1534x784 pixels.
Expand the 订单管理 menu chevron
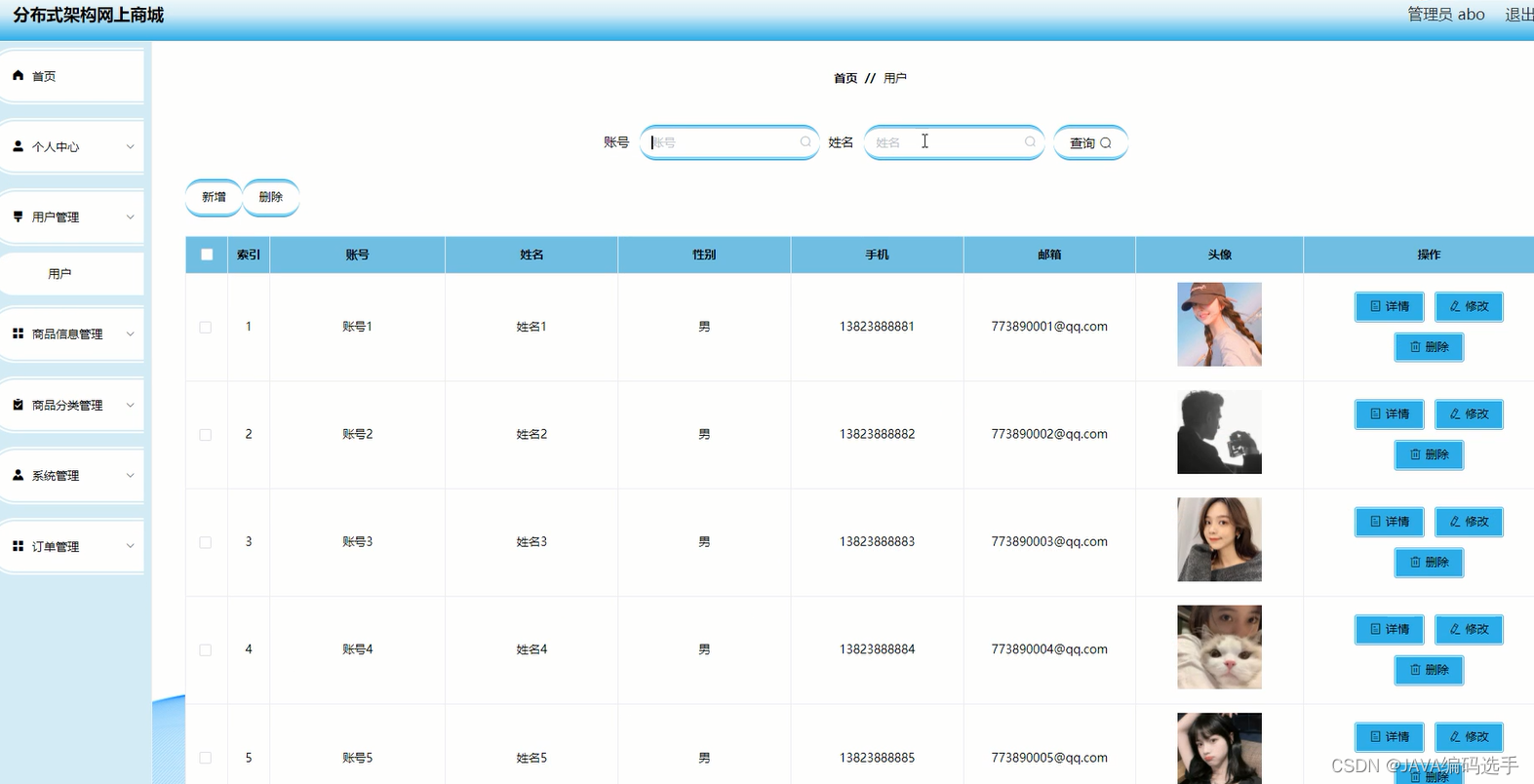pyautogui.click(x=131, y=546)
